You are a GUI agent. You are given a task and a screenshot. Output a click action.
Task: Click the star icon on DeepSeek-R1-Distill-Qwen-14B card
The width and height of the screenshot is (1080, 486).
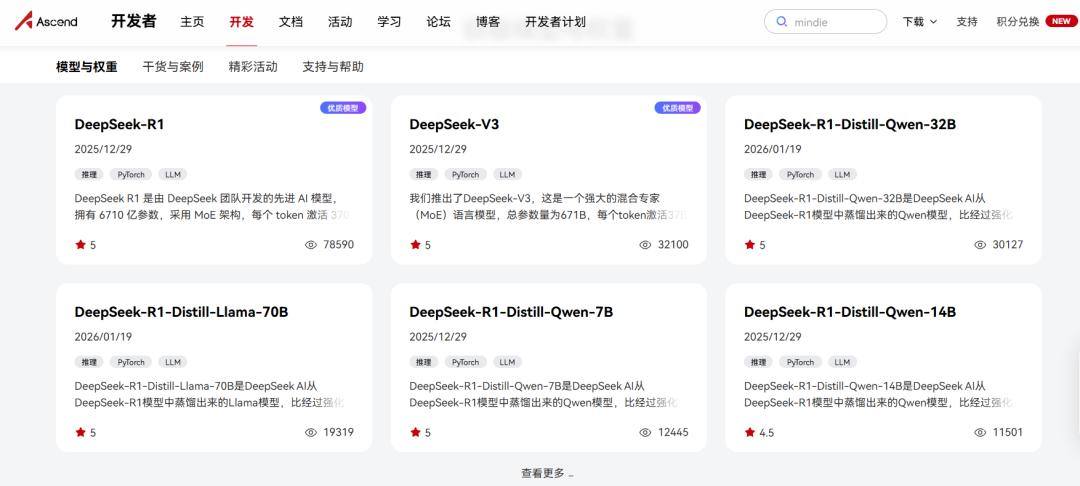click(749, 433)
